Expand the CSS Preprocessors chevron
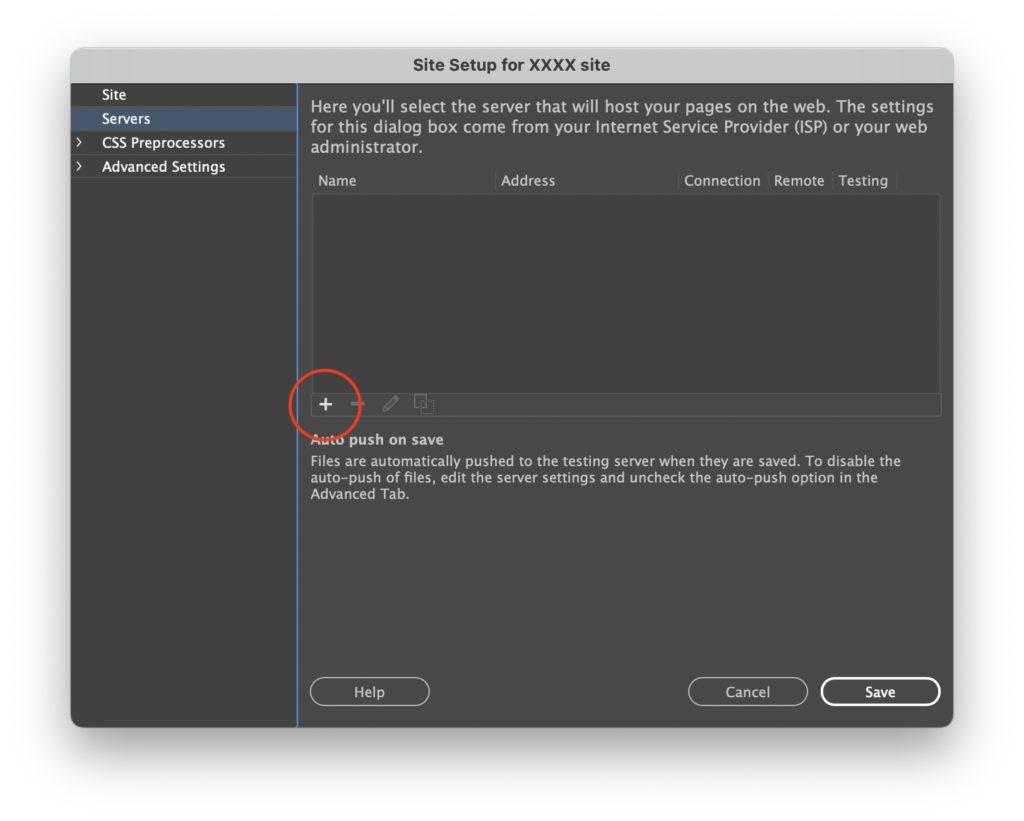 click(80, 143)
